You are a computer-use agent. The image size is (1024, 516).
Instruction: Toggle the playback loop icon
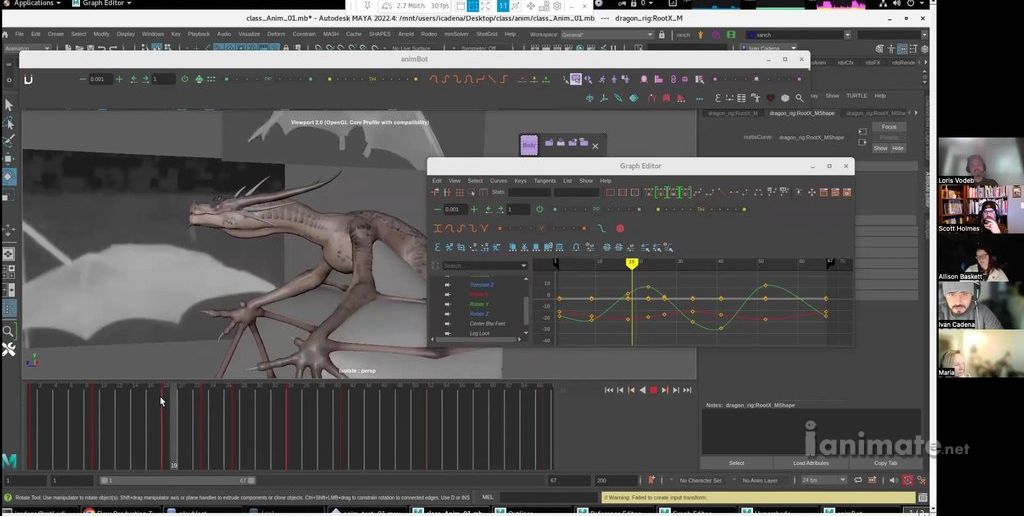click(859, 480)
